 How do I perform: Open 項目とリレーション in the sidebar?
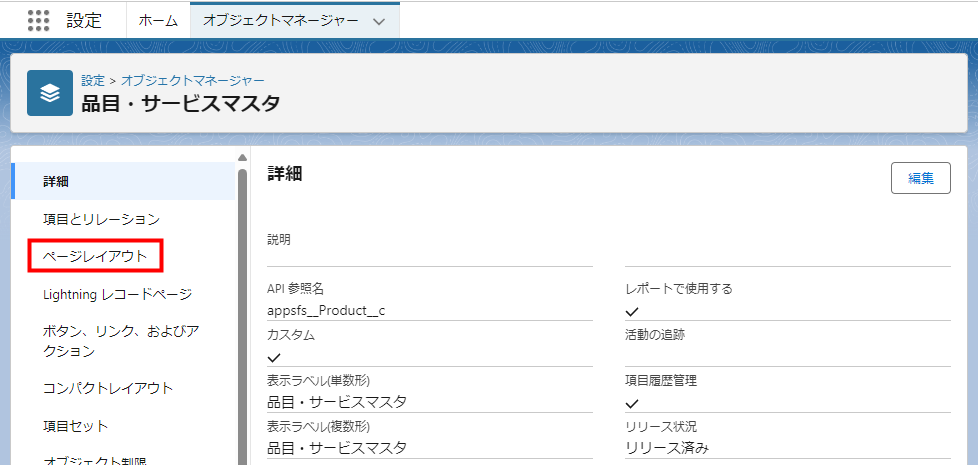tap(101, 219)
